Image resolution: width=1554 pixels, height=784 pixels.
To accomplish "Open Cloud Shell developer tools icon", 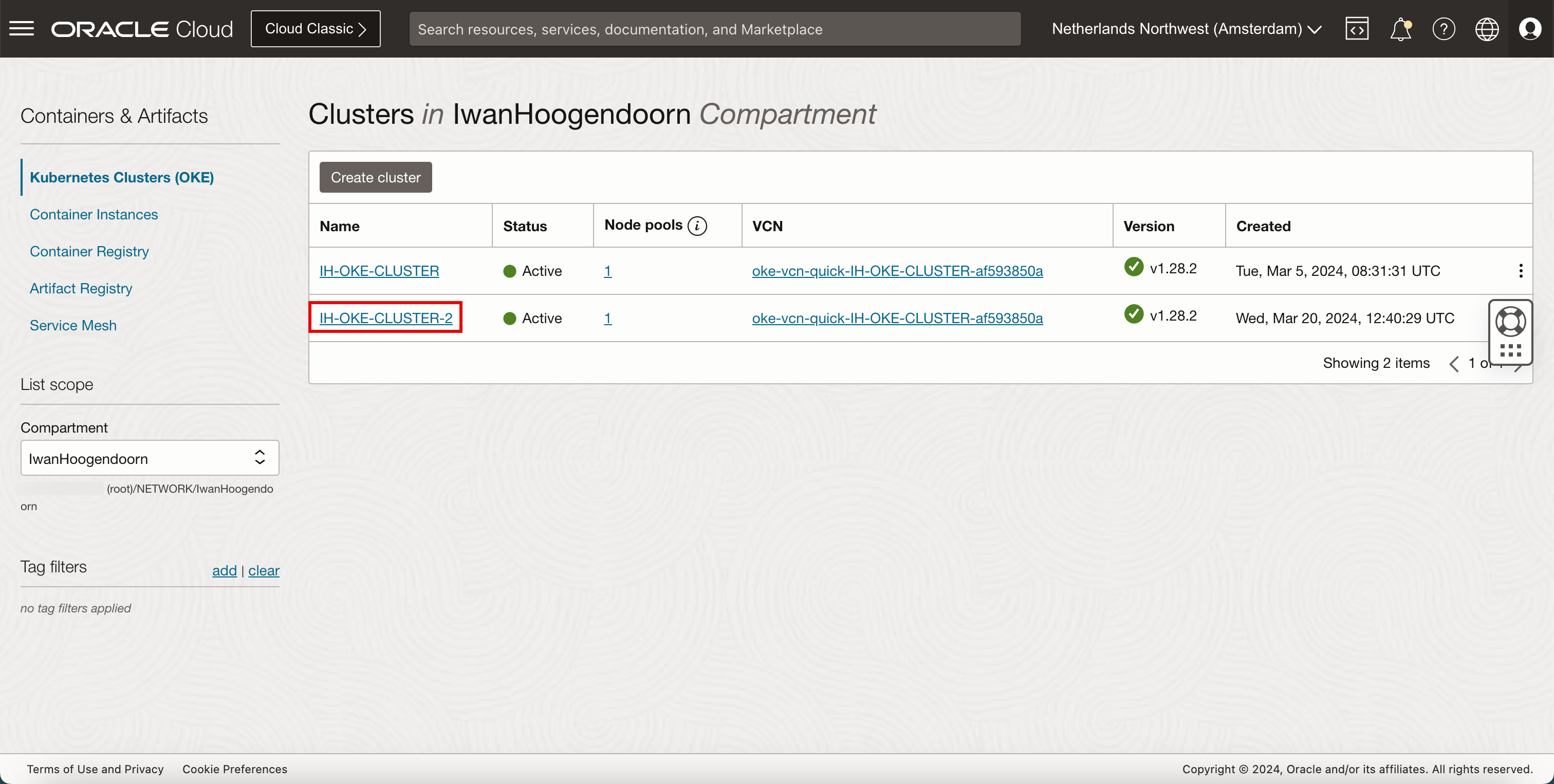I will point(1357,28).
